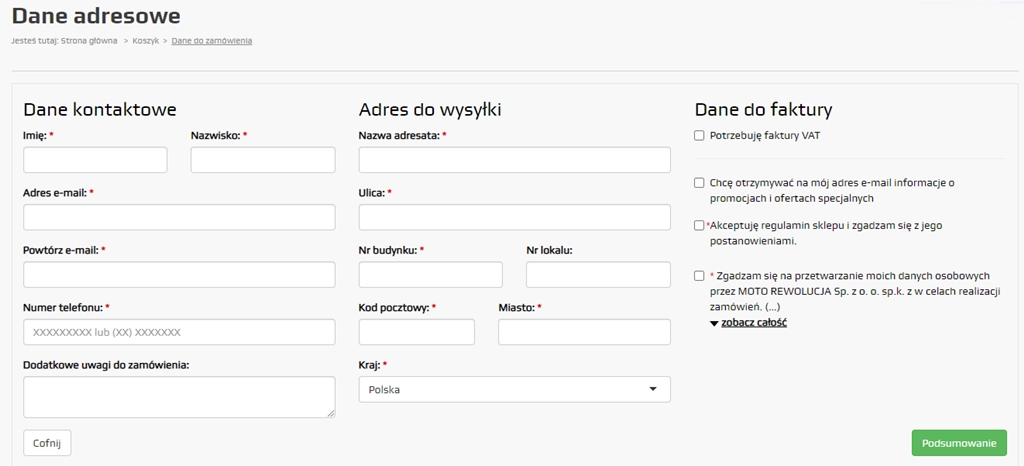Click the Numer telefonu field
The height and width of the screenshot is (466, 1024).
point(180,332)
